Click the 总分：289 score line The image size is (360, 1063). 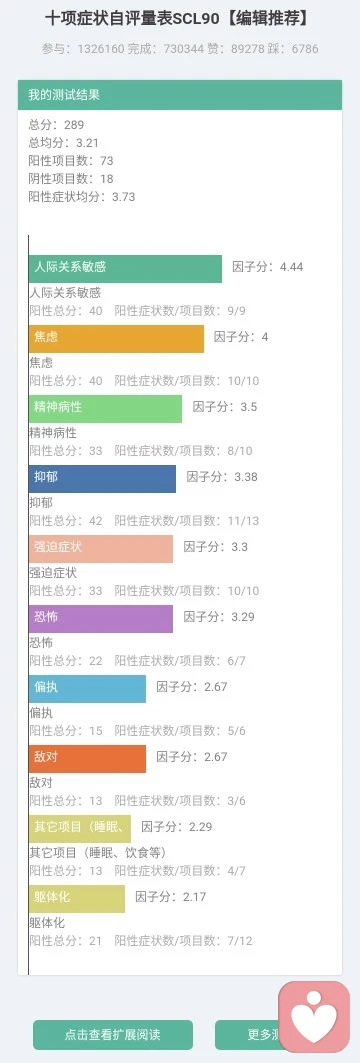56,125
